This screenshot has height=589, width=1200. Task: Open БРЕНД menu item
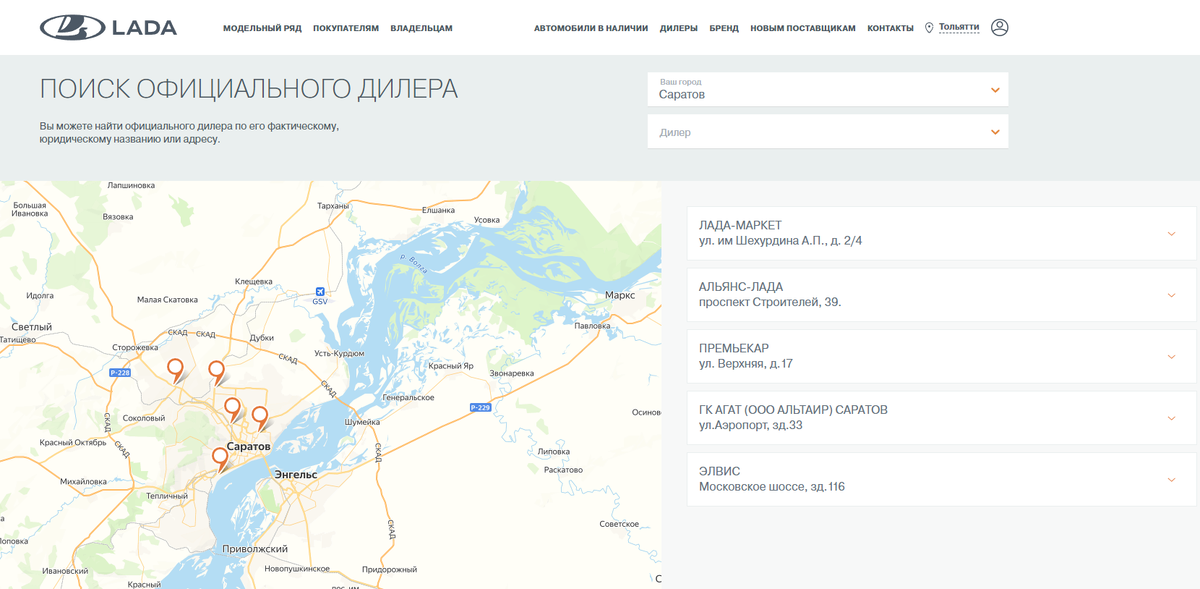724,28
